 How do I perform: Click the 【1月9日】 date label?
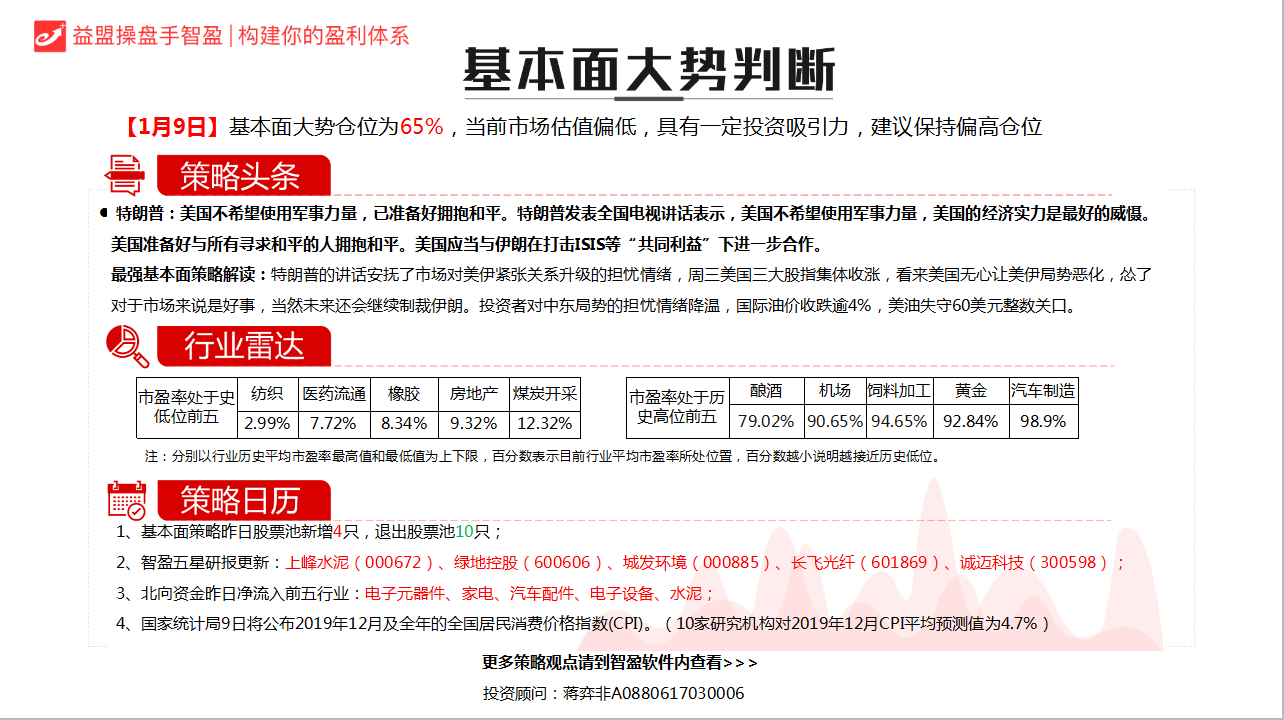click(172, 127)
